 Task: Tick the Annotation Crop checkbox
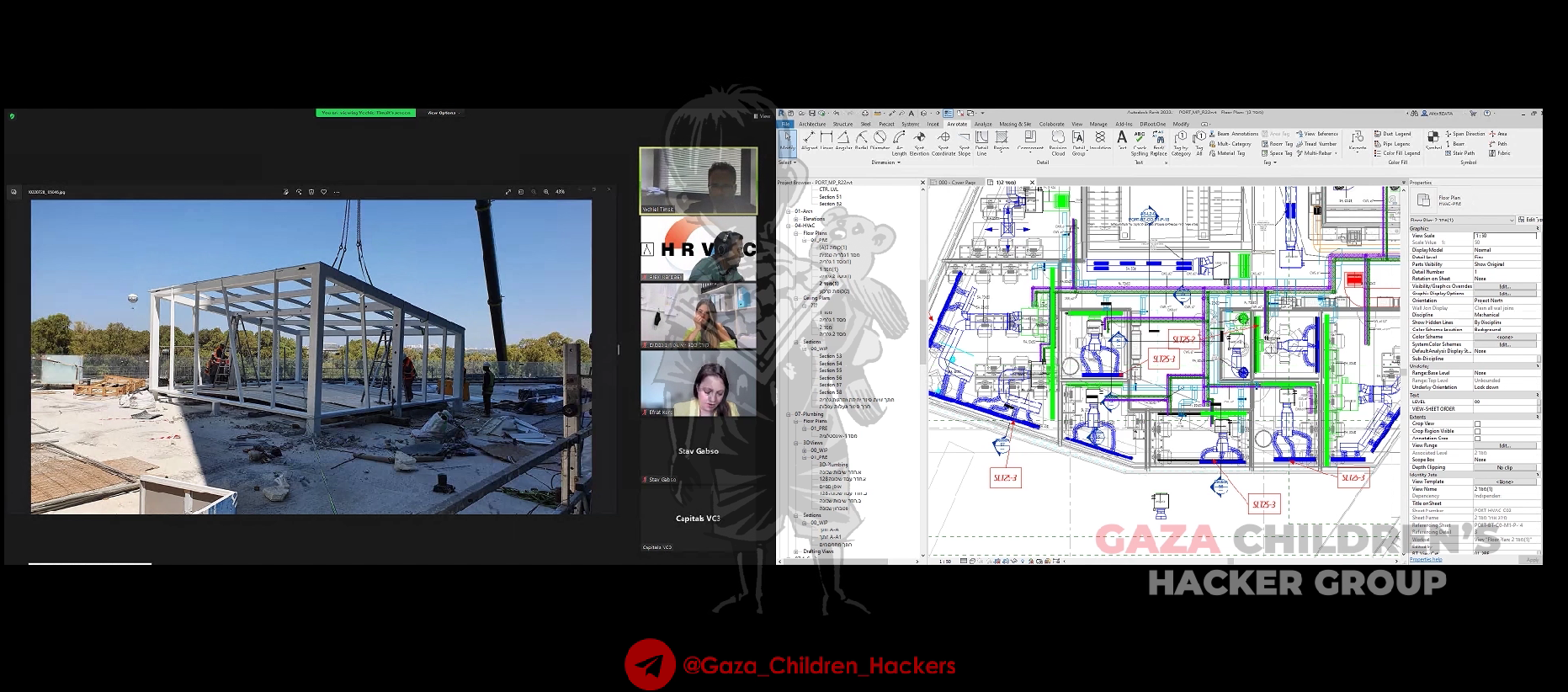tap(1477, 439)
